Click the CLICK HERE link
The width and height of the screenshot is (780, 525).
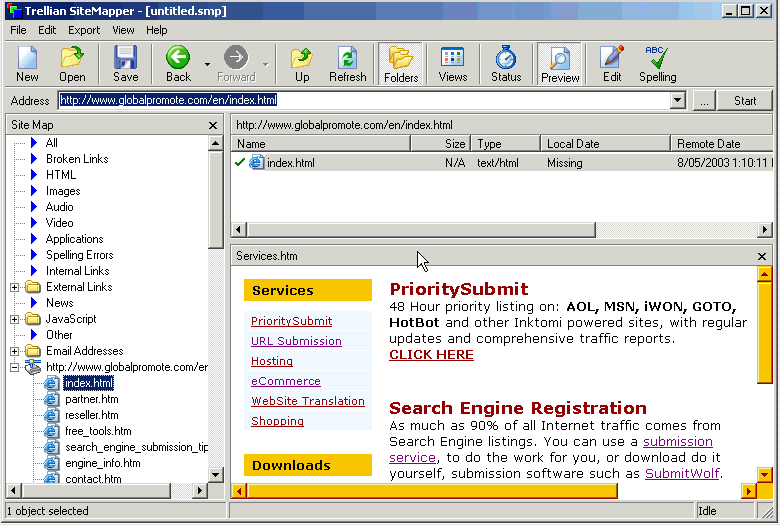point(431,355)
